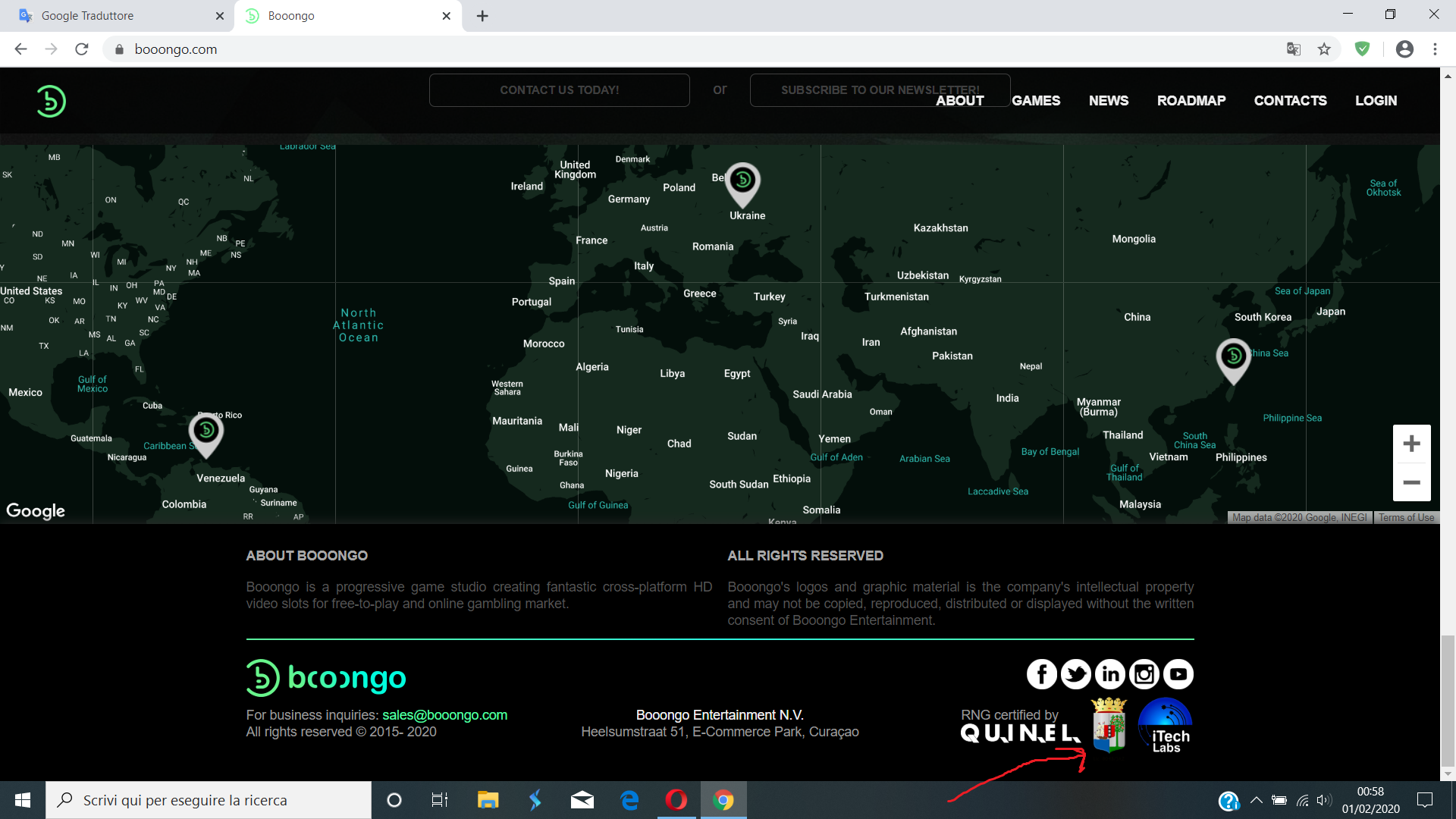Open the ABOUT menu item
The width and height of the screenshot is (1456, 819).
click(x=960, y=101)
